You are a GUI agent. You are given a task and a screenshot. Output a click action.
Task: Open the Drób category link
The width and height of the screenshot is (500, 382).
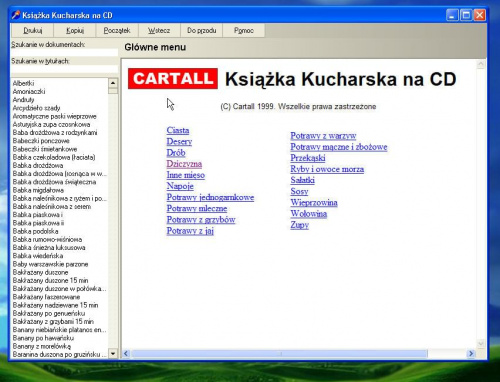tap(176, 153)
